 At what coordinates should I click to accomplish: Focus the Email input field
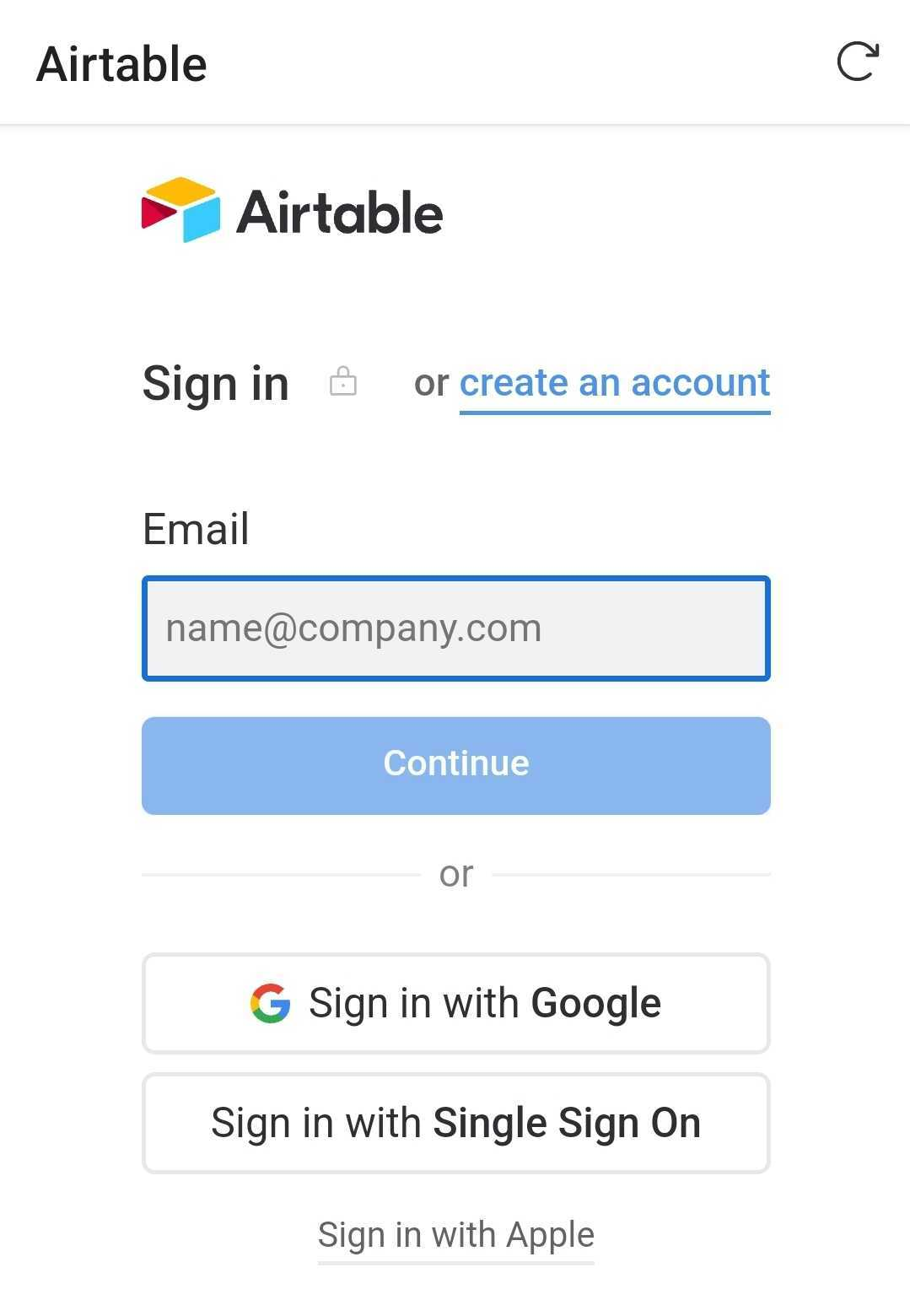click(455, 628)
